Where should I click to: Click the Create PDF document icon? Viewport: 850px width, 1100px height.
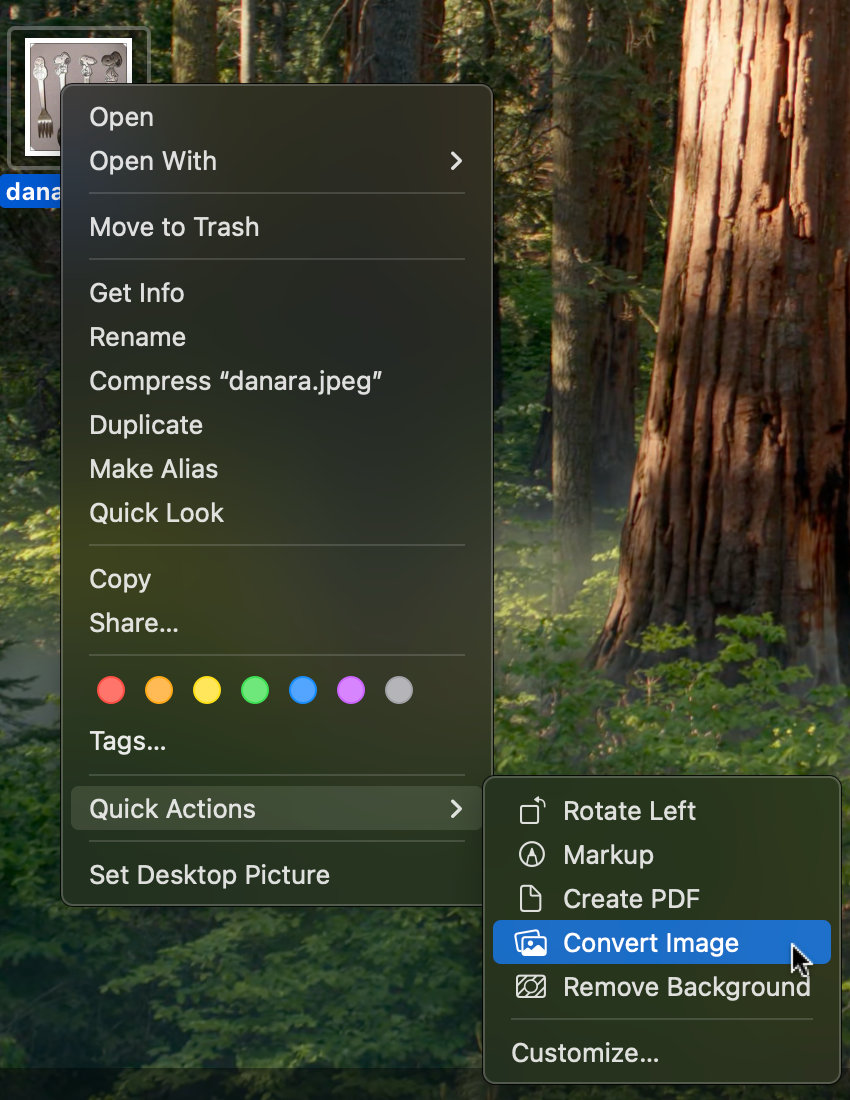click(531, 899)
